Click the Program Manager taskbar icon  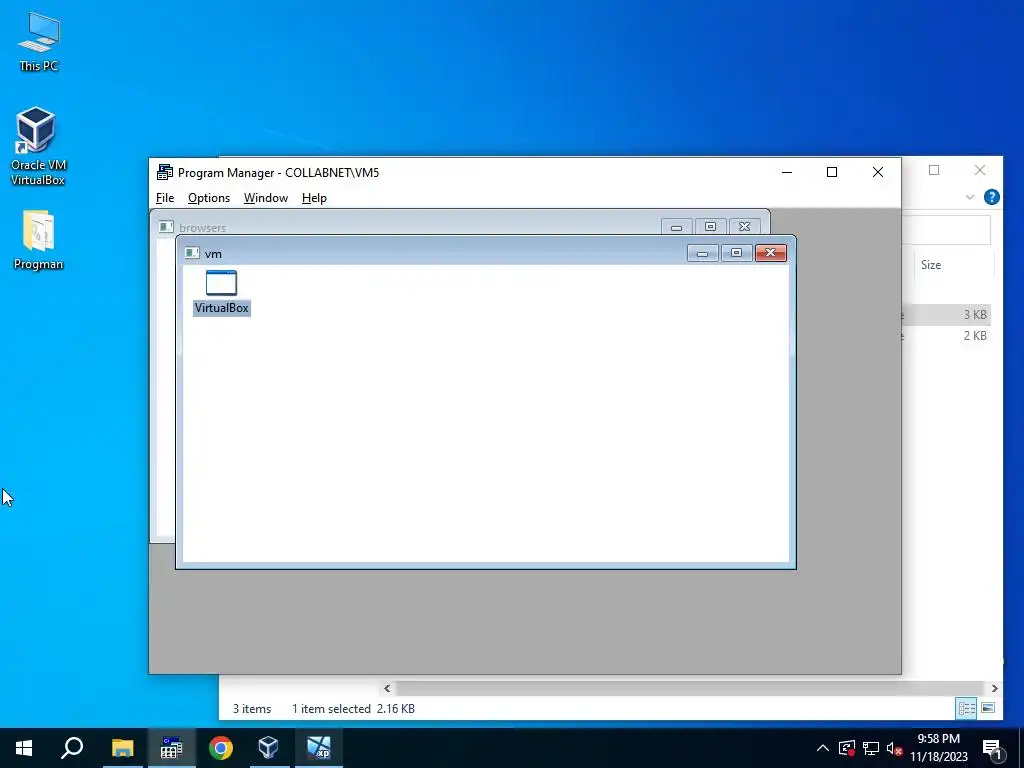[x=171, y=748]
